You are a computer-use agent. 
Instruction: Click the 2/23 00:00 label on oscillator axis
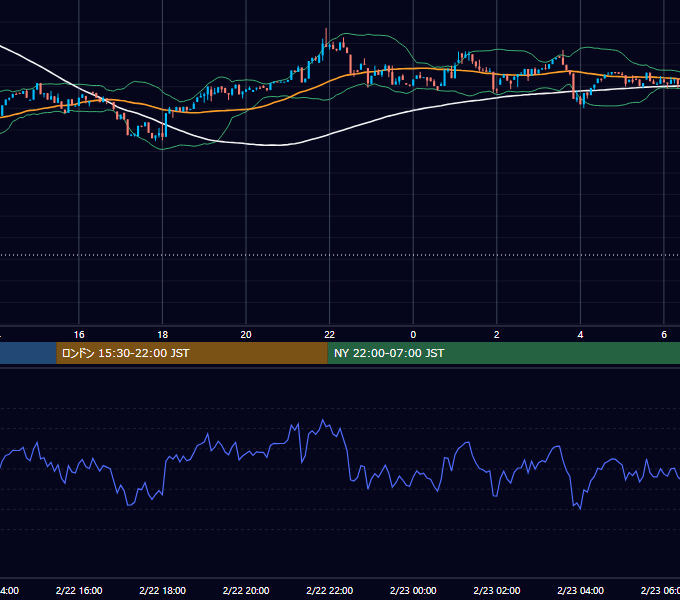click(413, 590)
